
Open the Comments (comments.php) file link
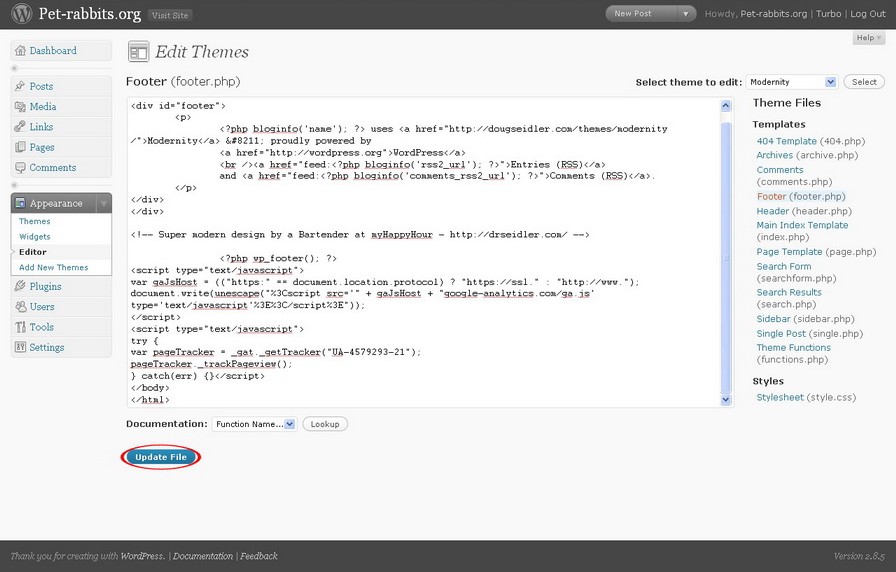(x=779, y=170)
